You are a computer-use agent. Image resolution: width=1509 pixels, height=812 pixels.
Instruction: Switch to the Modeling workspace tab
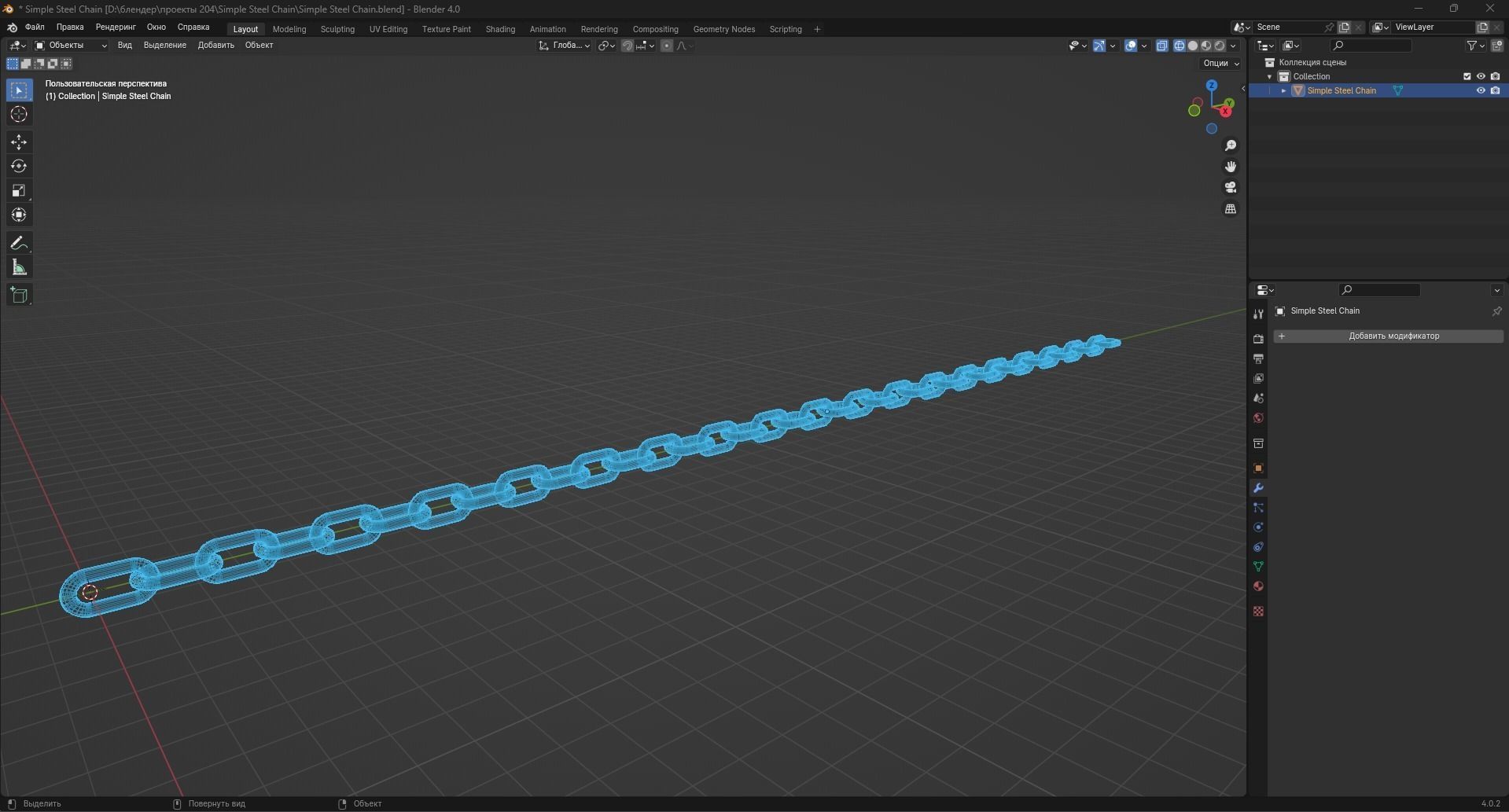[289, 29]
